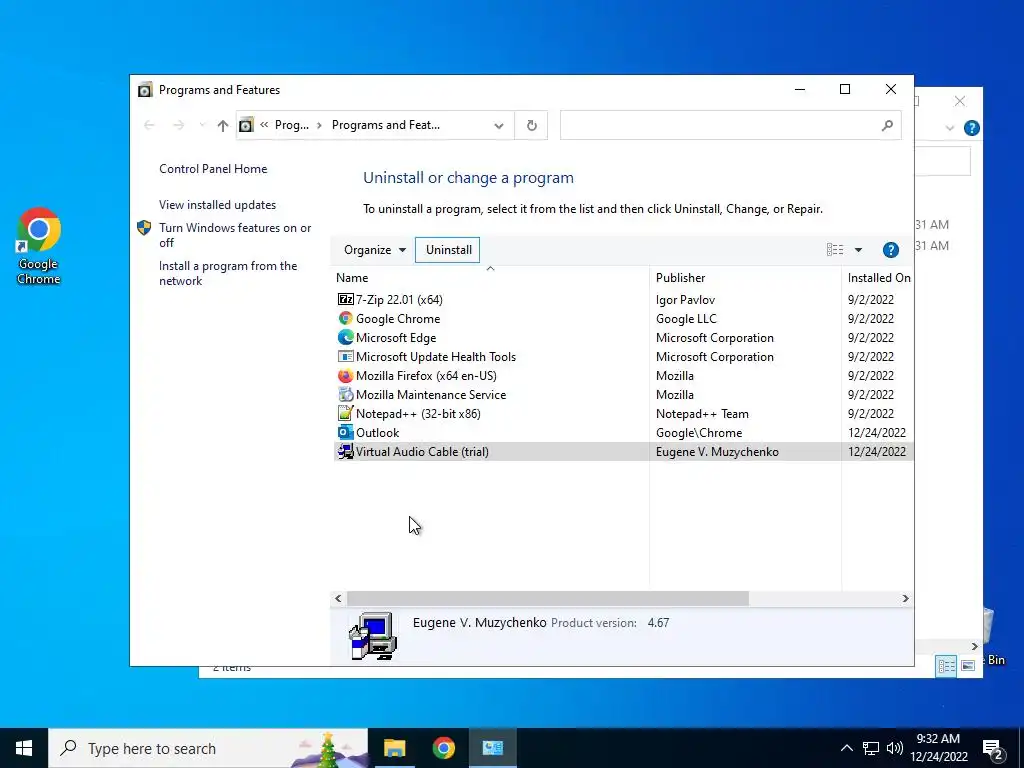
Task: Click the horizontal scrollbar thumb
Action: pyautogui.click(x=548, y=598)
